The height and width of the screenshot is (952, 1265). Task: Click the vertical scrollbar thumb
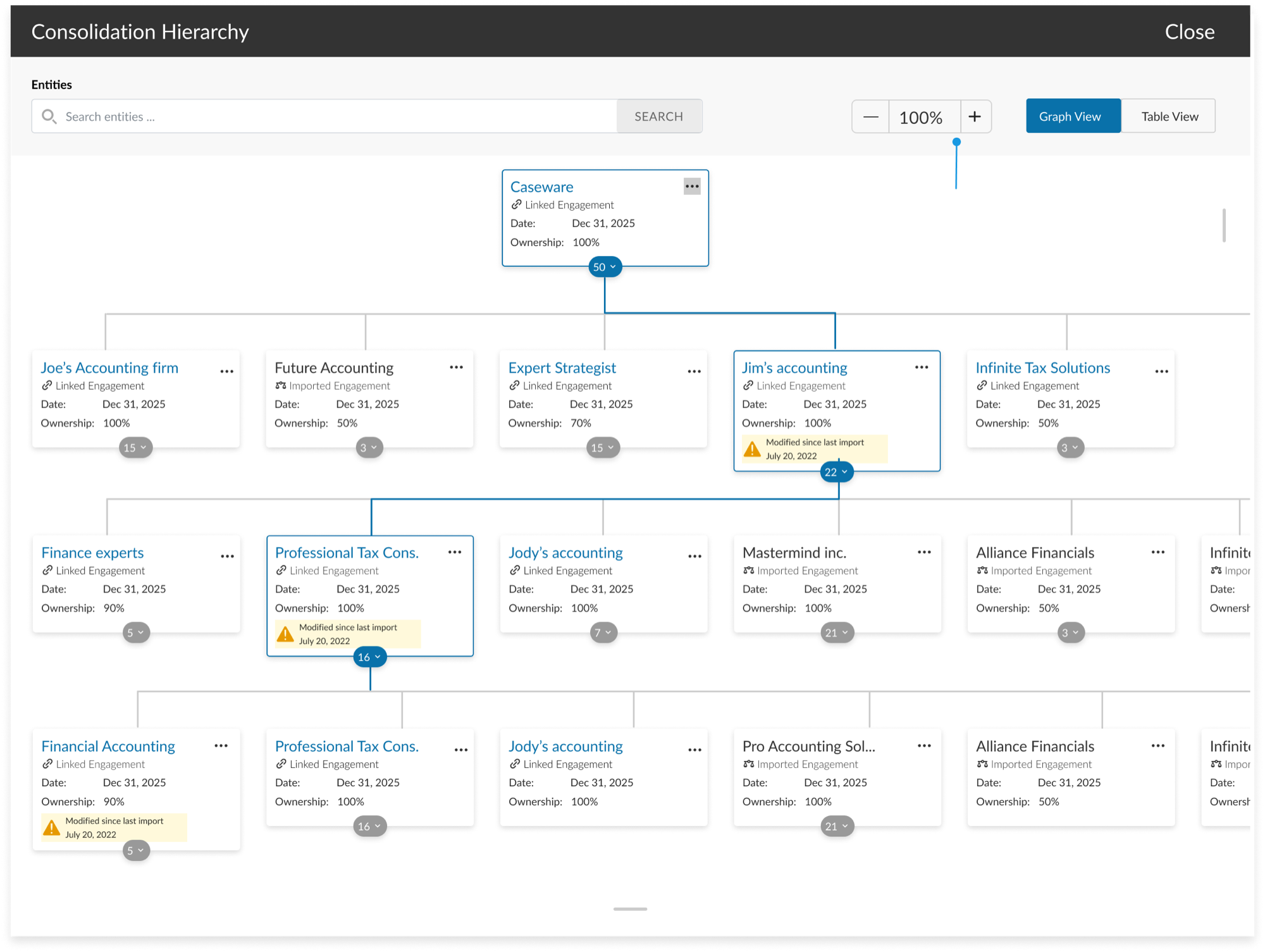[1225, 225]
